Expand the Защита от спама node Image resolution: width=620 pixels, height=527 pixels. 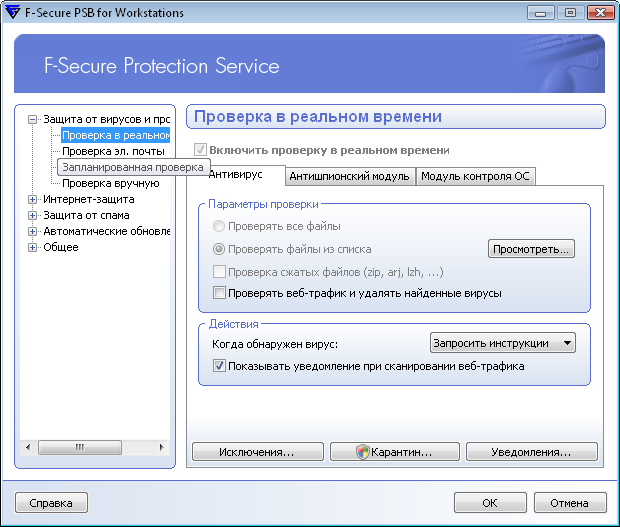[x=32, y=215]
